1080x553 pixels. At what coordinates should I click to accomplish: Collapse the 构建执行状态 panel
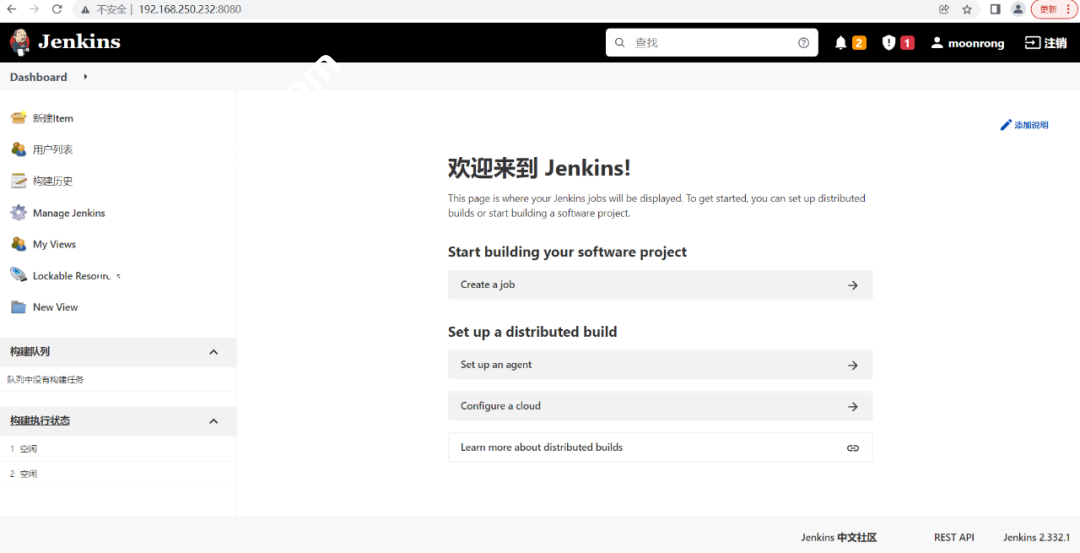click(x=213, y=421)
